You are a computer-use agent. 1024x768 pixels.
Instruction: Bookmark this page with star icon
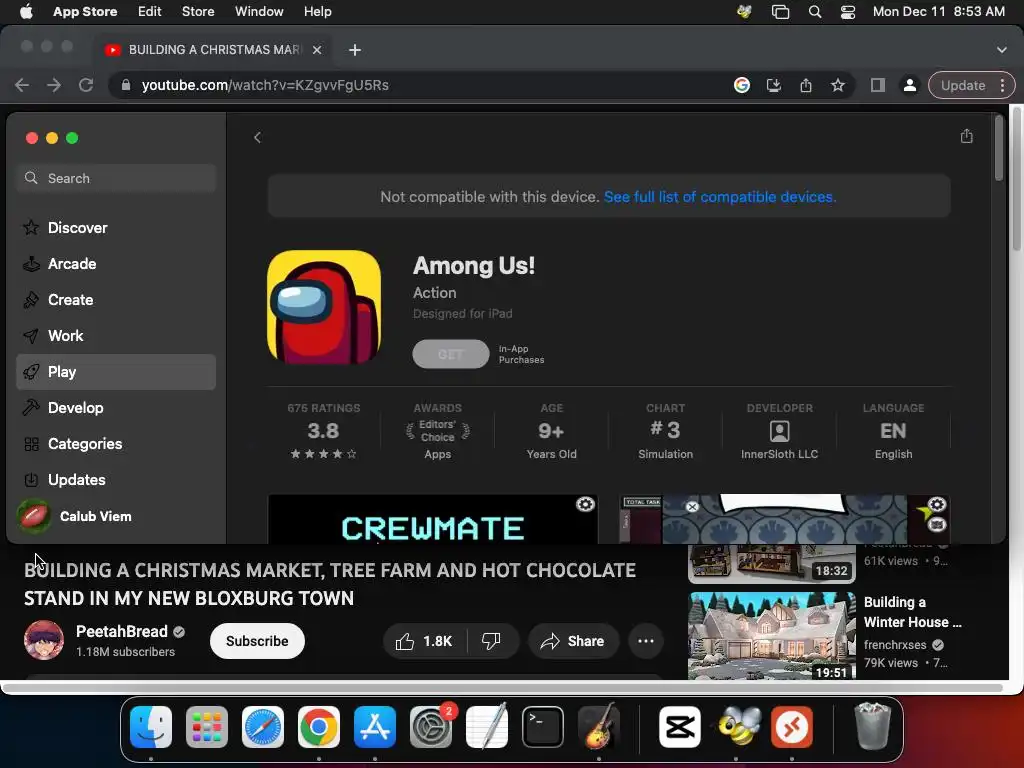[838, 86]
